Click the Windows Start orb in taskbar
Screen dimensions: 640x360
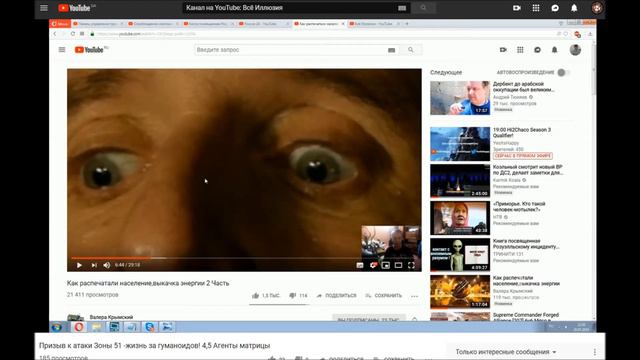tap(57, 327)
